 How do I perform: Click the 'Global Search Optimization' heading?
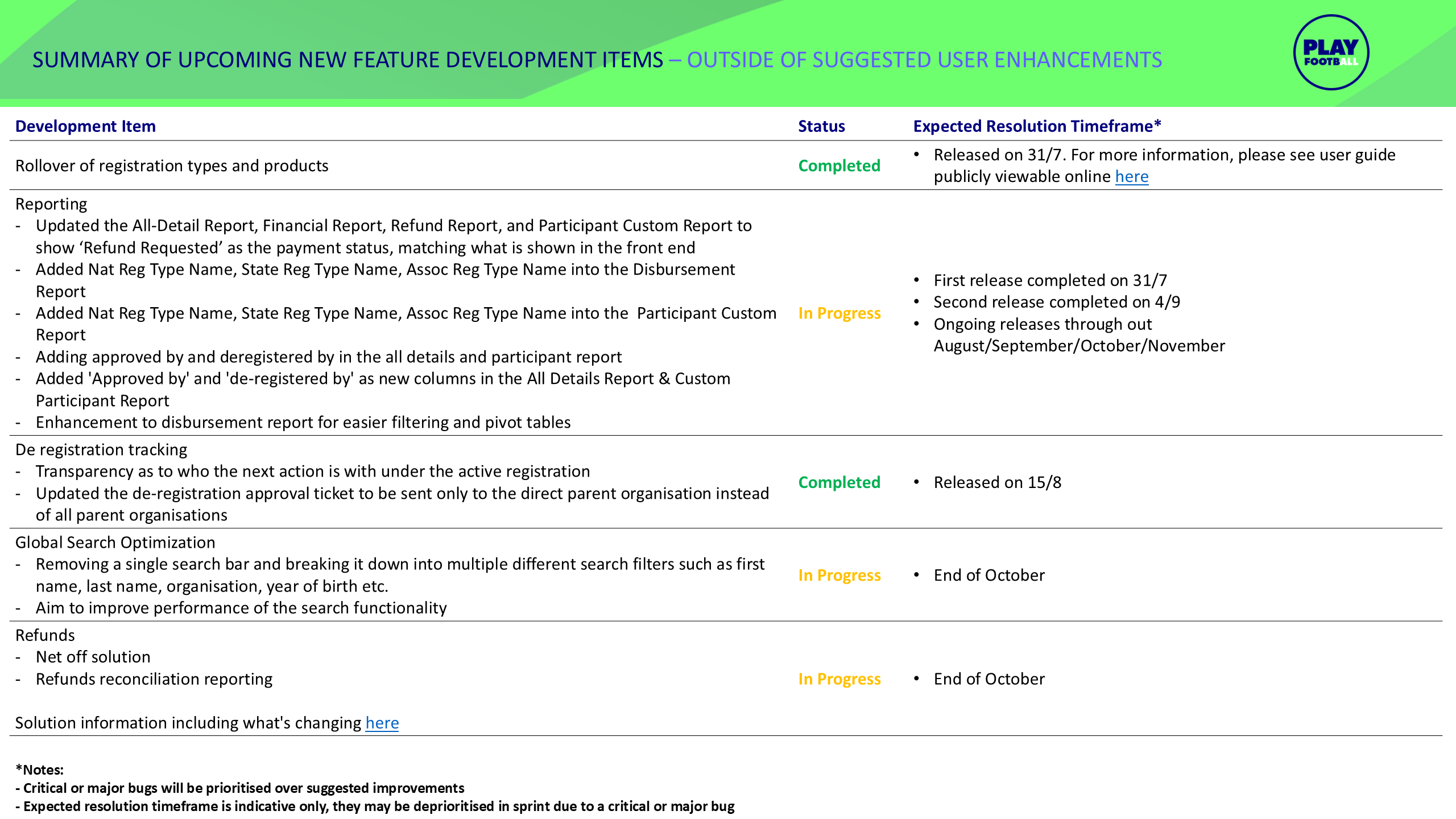click(x=115, y=543)
